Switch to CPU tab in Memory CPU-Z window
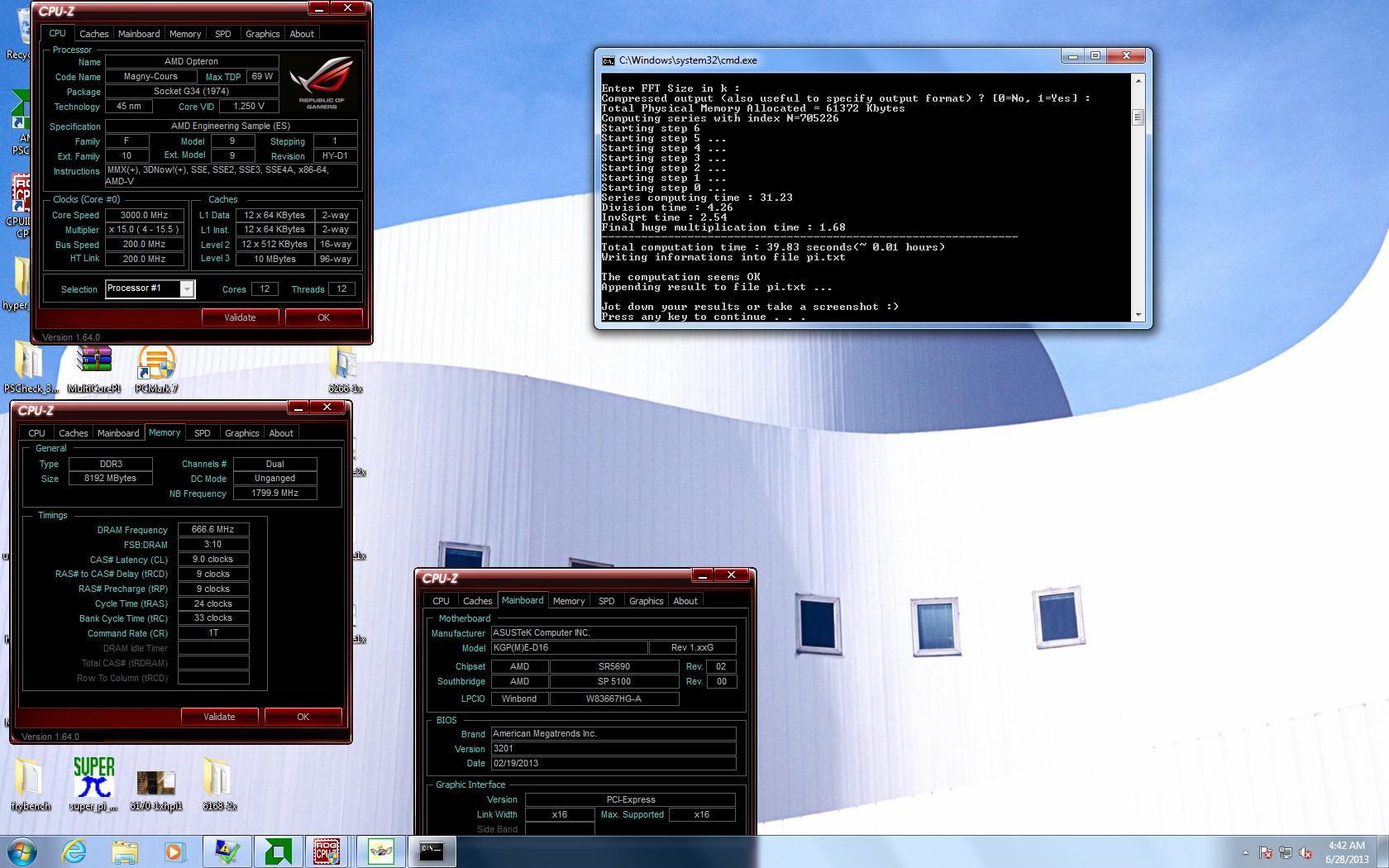 coord(36,433)
